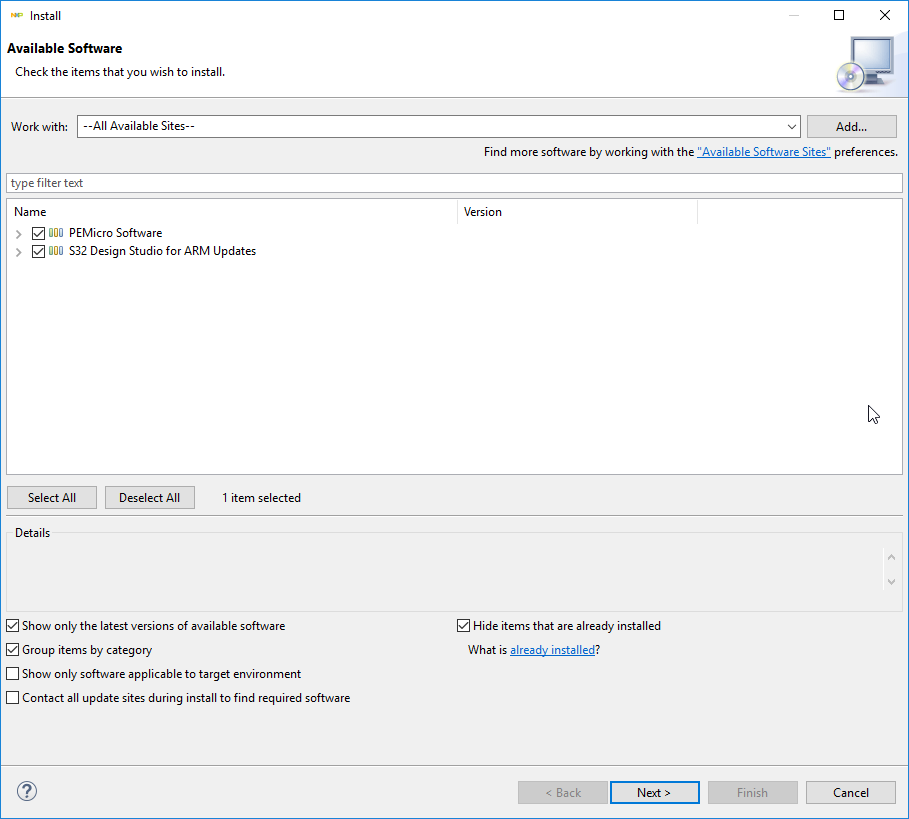Viewport: 909px width, 819px height.
Task: Select the PEMicro Software row text
Action: 115,233
